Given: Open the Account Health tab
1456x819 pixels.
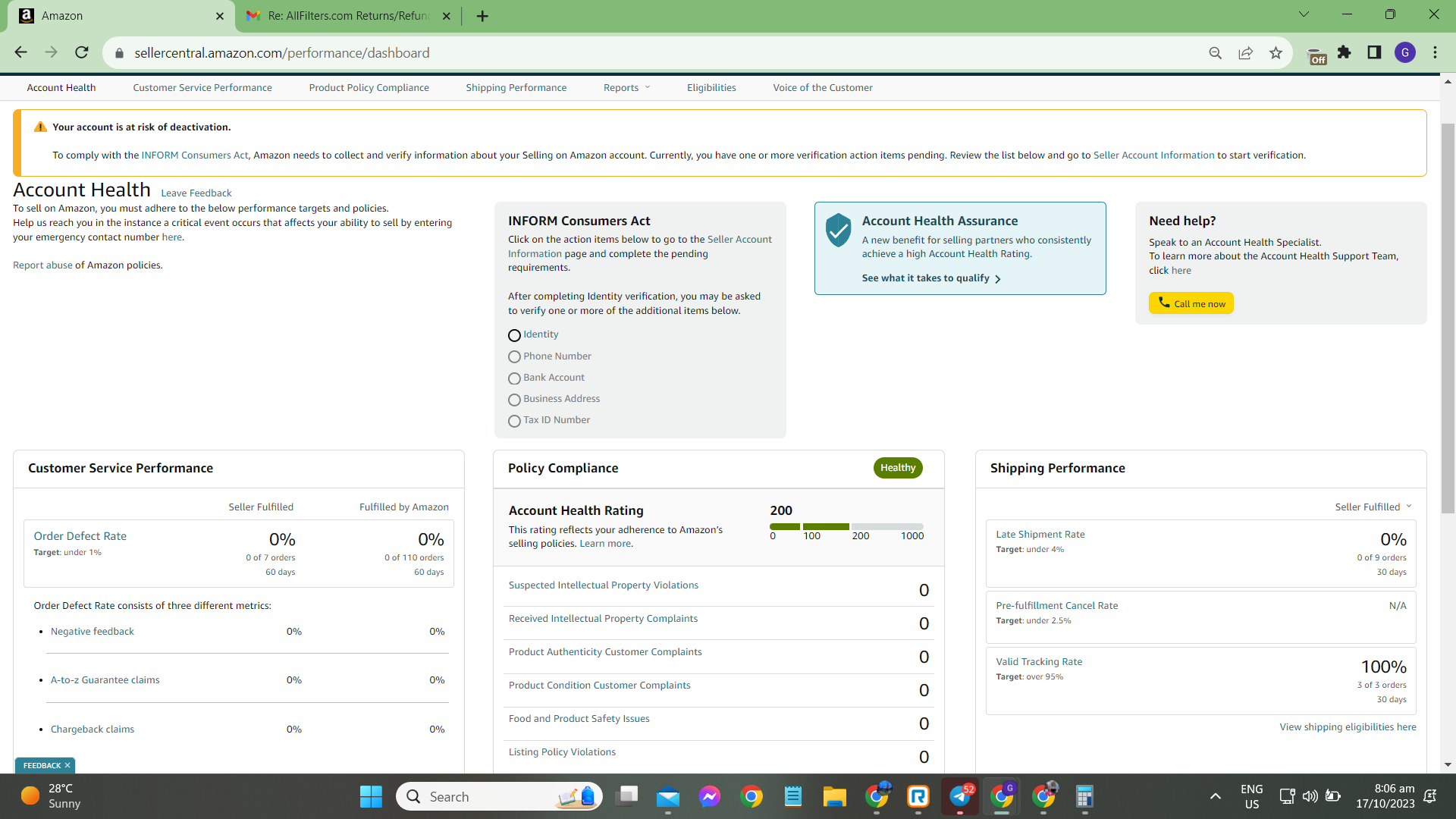Looking at the screenshot, I should (x=61, y=88).
